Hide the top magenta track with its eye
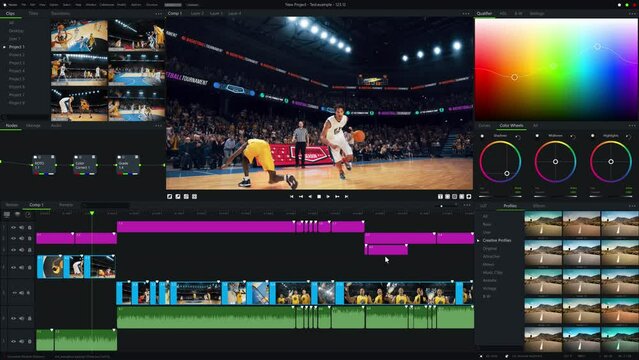 coord(13,227)
